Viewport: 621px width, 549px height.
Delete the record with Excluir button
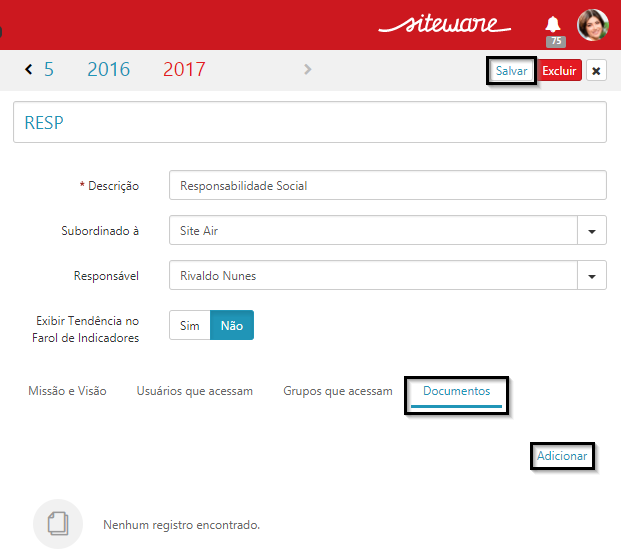[559, 71]
